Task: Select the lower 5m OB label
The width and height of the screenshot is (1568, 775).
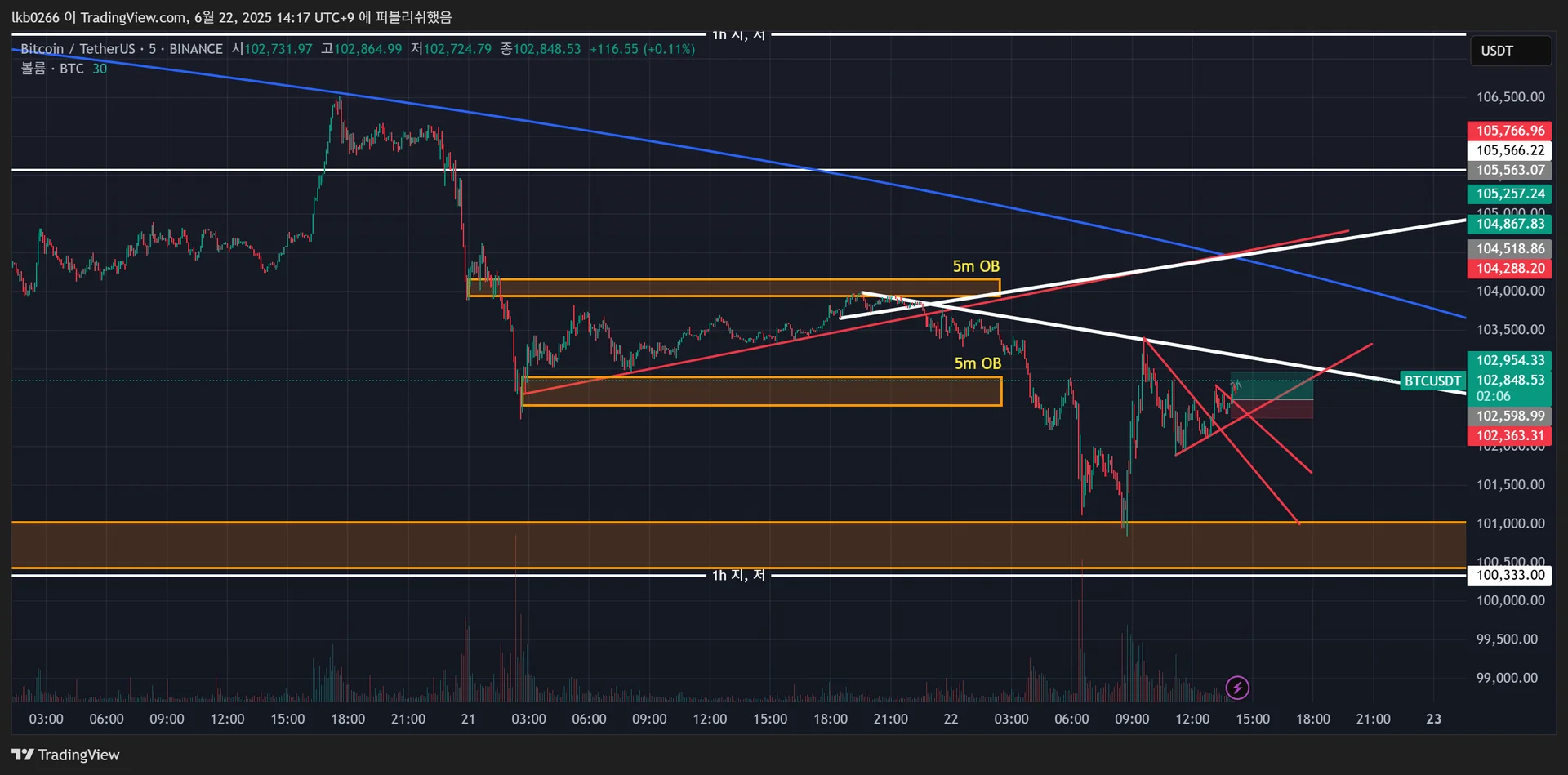Action: click(978, 363)
